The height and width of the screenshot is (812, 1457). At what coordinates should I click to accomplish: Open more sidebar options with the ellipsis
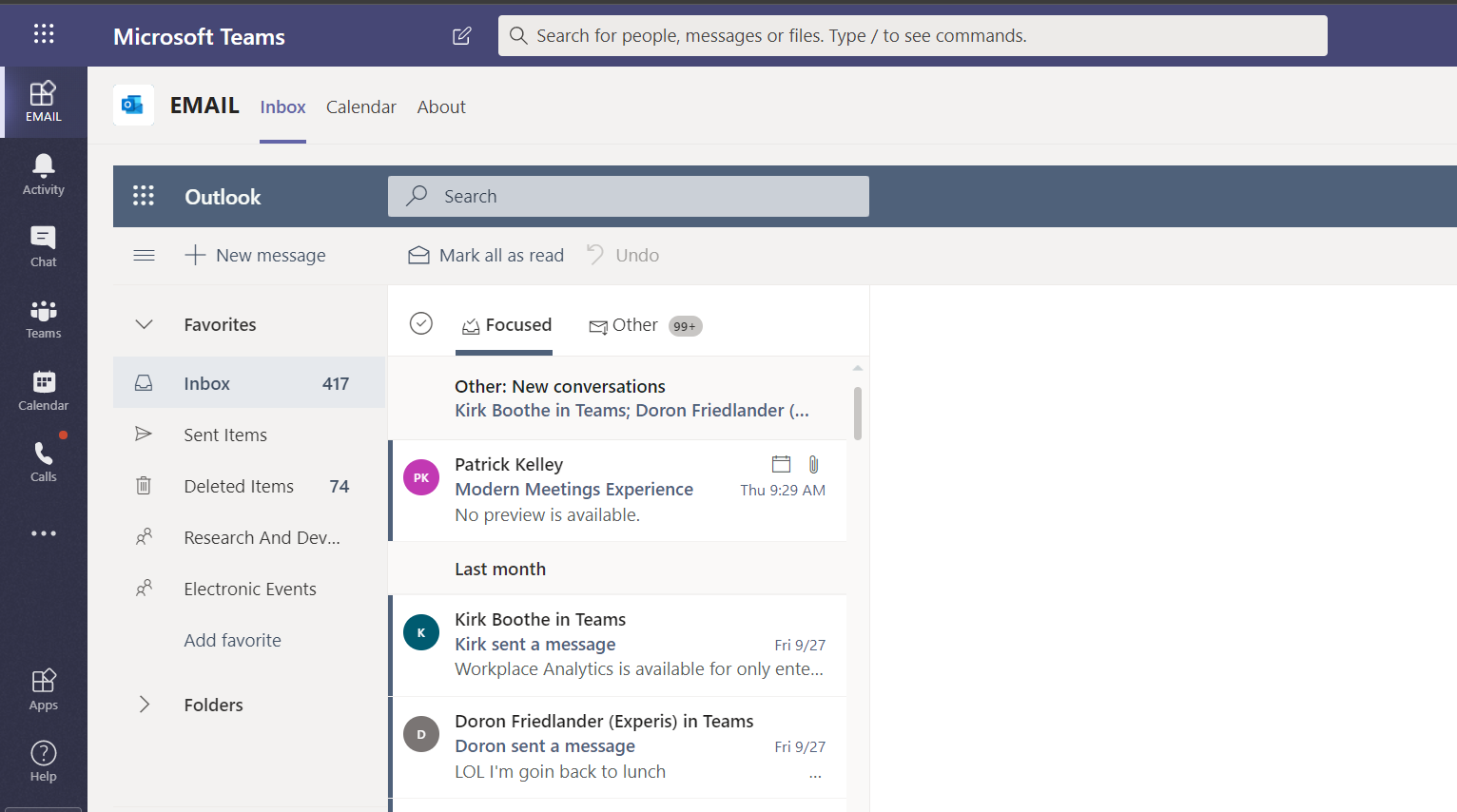pos(43,532)
